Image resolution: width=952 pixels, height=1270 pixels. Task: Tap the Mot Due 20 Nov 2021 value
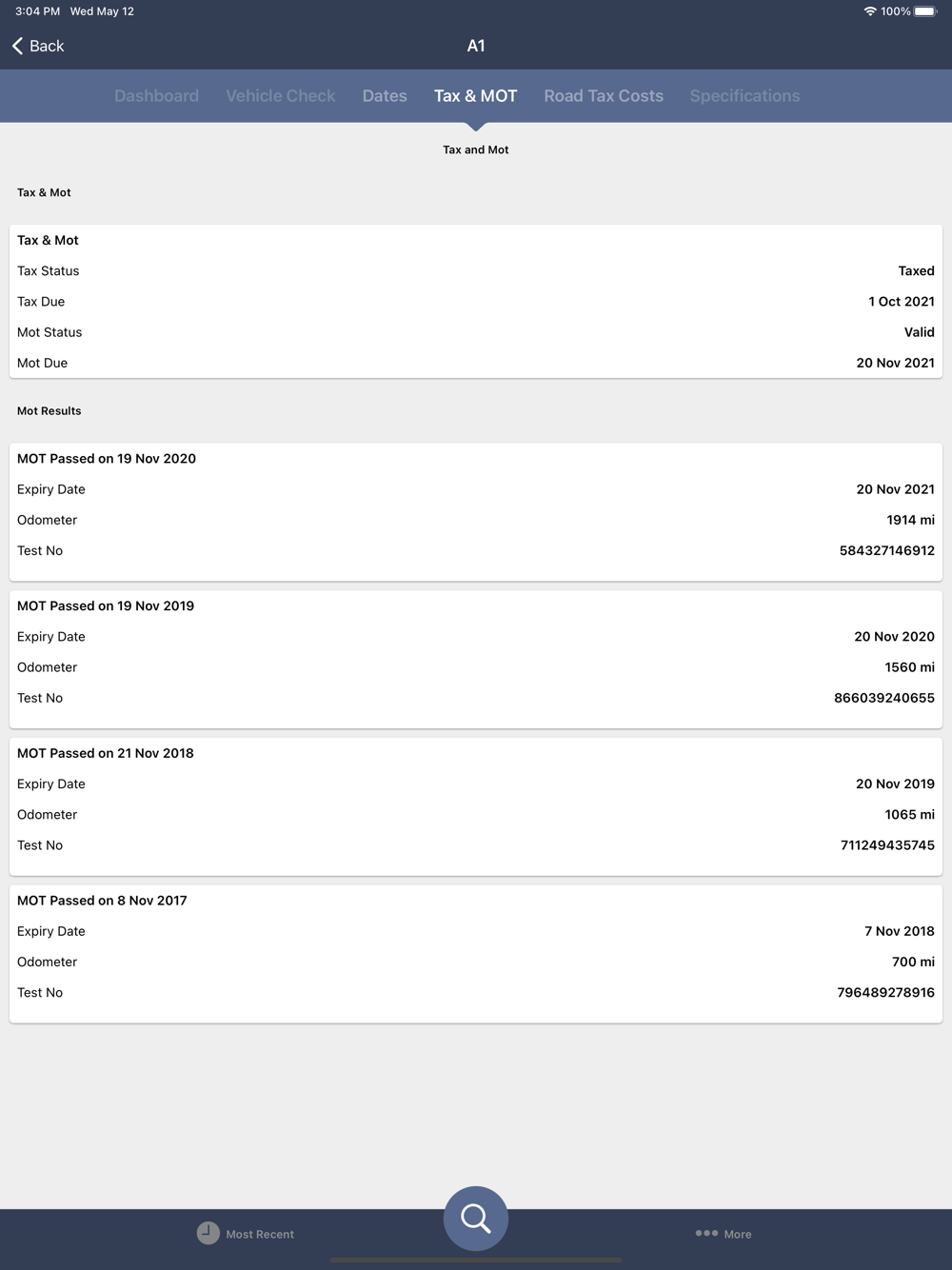tap(895, 363)
